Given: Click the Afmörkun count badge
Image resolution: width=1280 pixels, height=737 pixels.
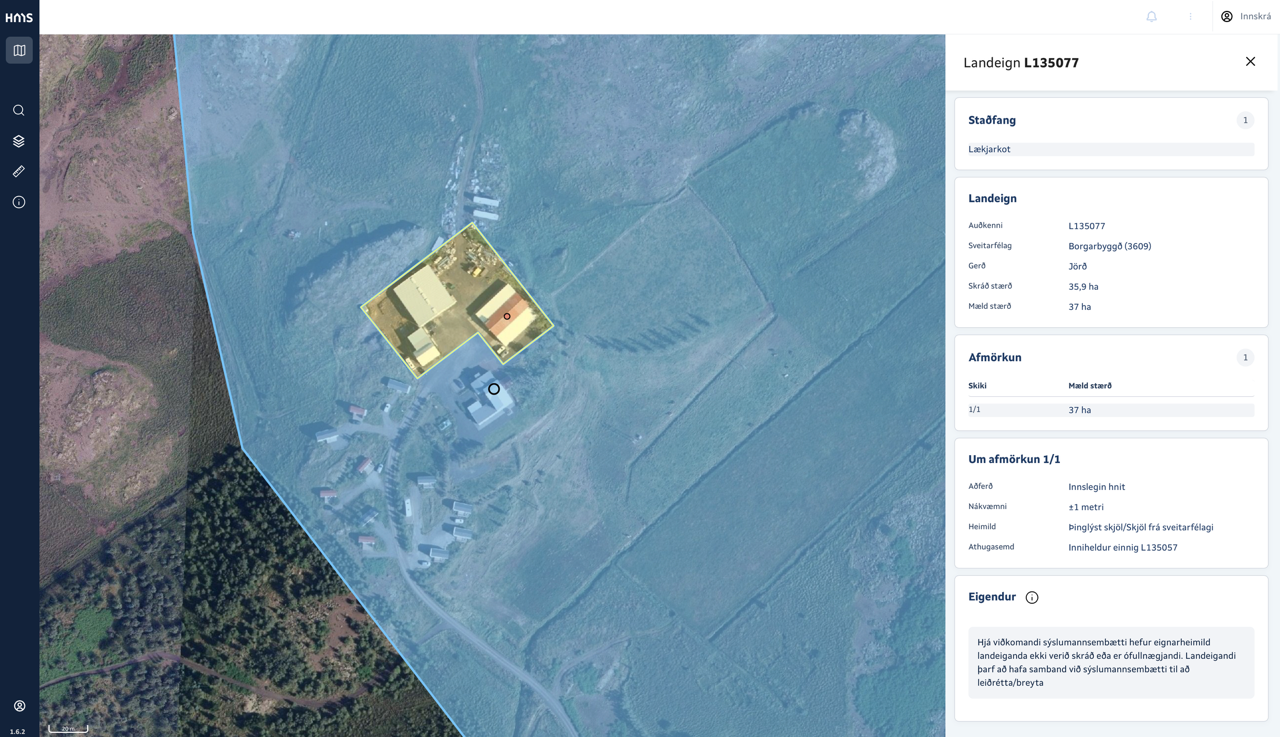Looking at the screenshot, I should click(x=1245, y=357).
